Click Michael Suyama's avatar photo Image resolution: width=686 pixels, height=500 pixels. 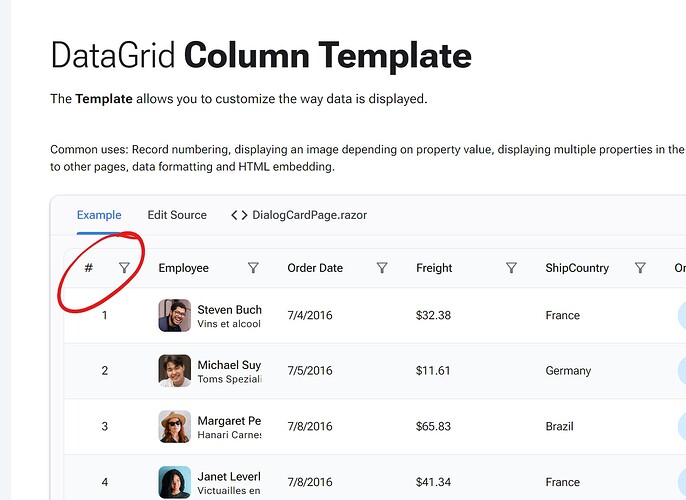point(174,371)
